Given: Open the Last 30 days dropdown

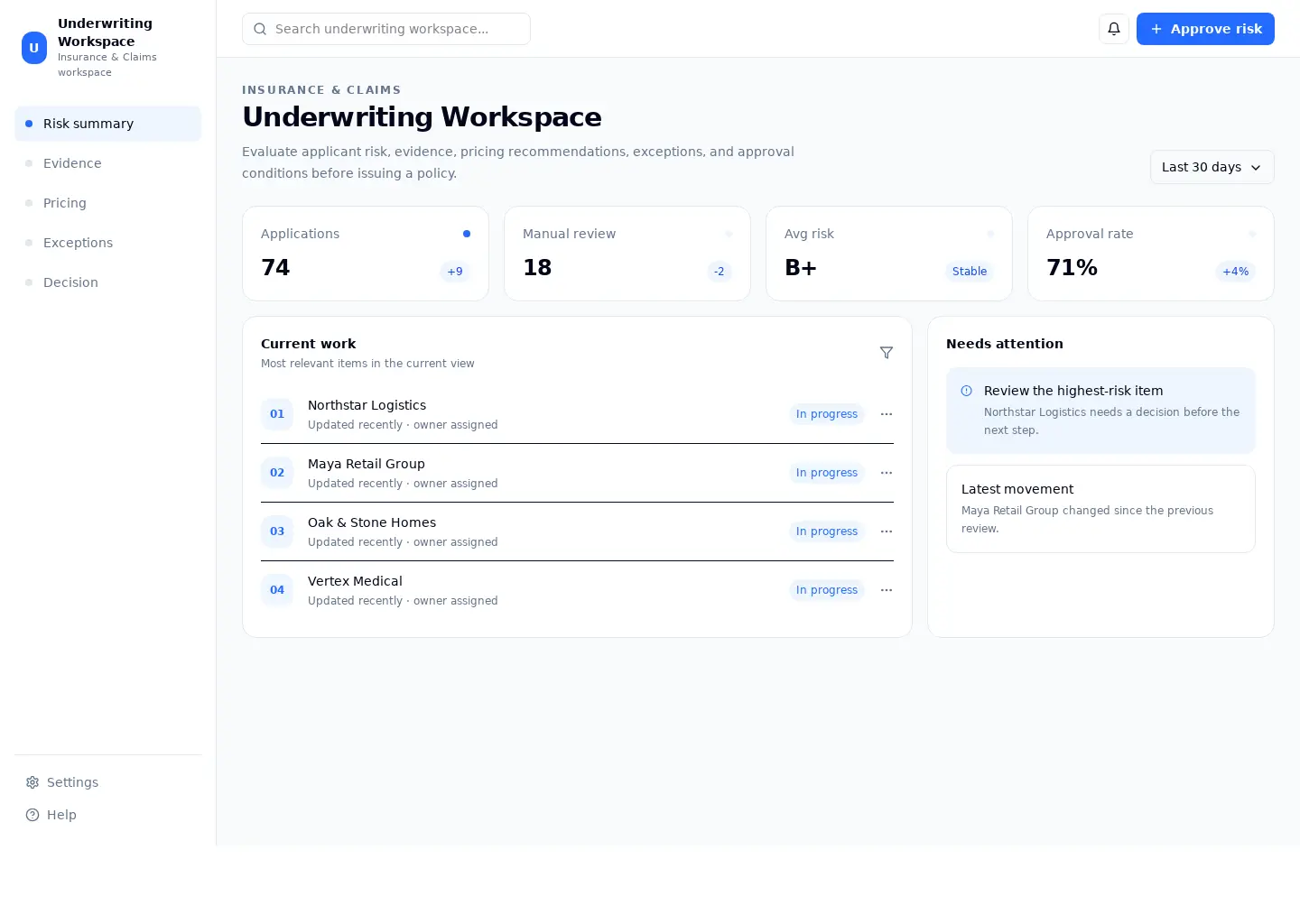Looking at the screenshot, I should [x=1212, y=167].
